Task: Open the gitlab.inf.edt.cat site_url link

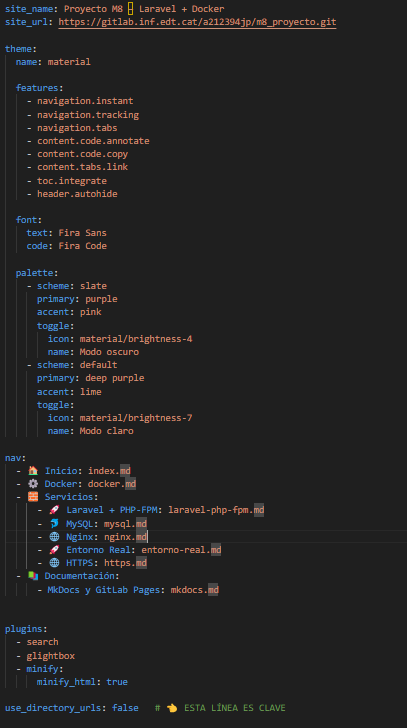Action: click(x=197, y=22)
